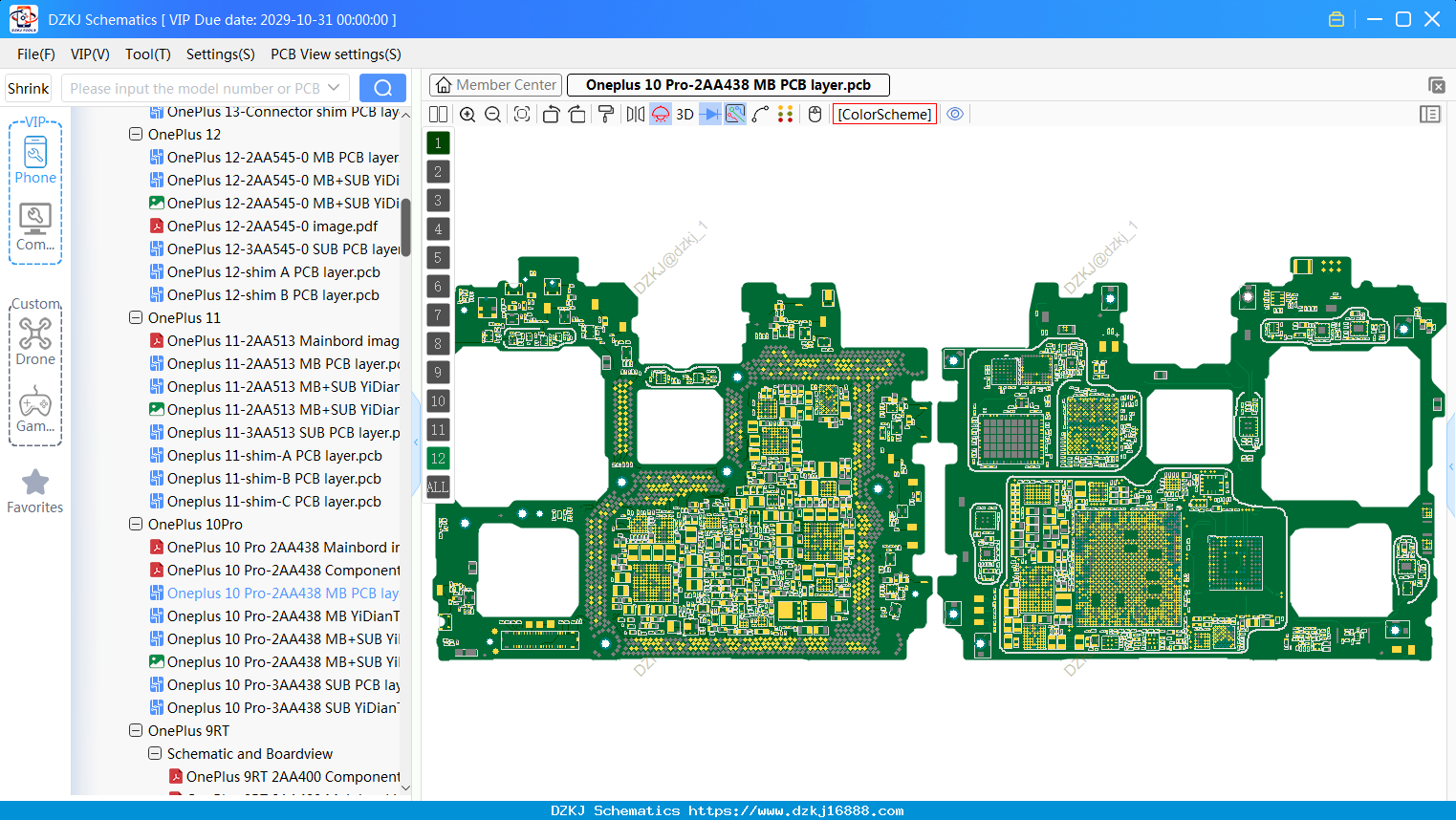This screenshot has height=820, width=1456.
Task: Toggle the red highlight lamp icon
Action: pyautogui.click(x=661, y=115)
